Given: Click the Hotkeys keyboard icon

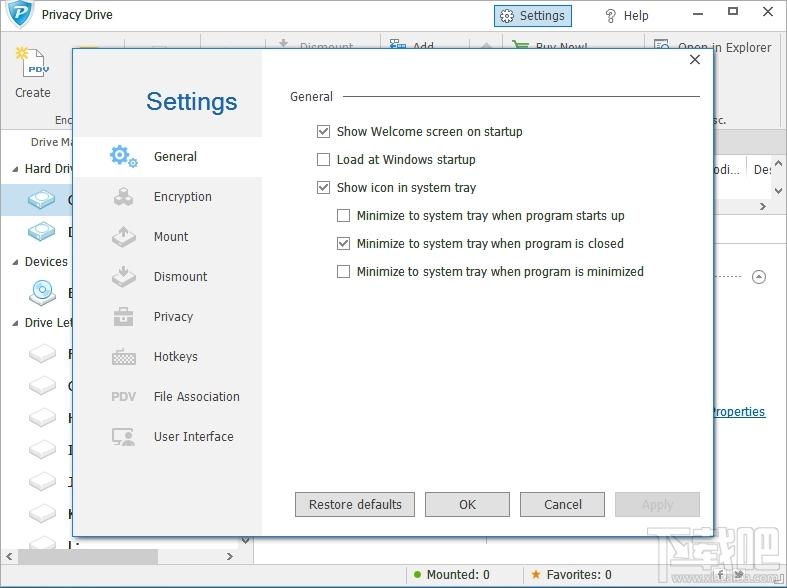Looking at the screenshot, I should pos(123,357).
